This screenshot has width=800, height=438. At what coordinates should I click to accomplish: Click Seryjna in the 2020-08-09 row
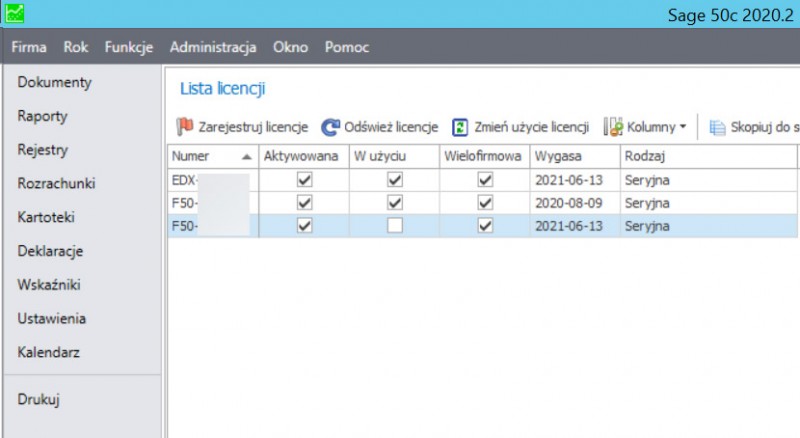(x=647, y=203)
